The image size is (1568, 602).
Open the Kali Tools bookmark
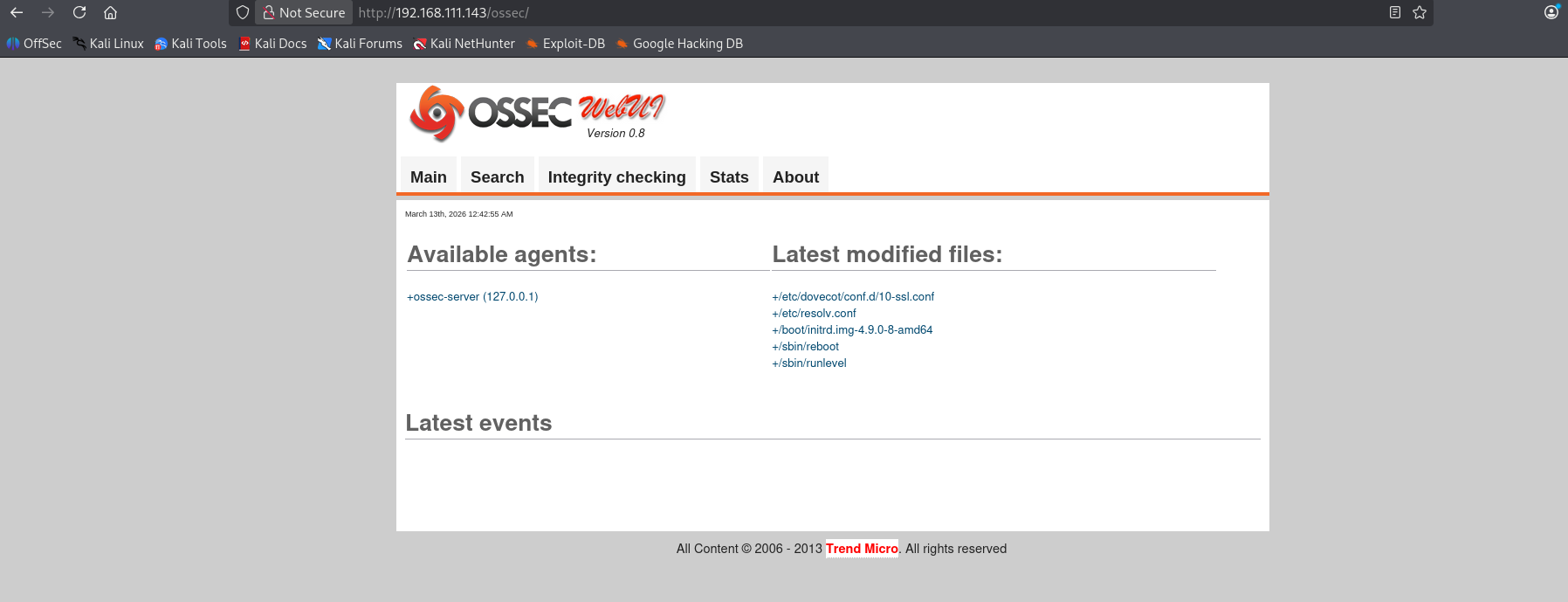click(x=190, y=44)
